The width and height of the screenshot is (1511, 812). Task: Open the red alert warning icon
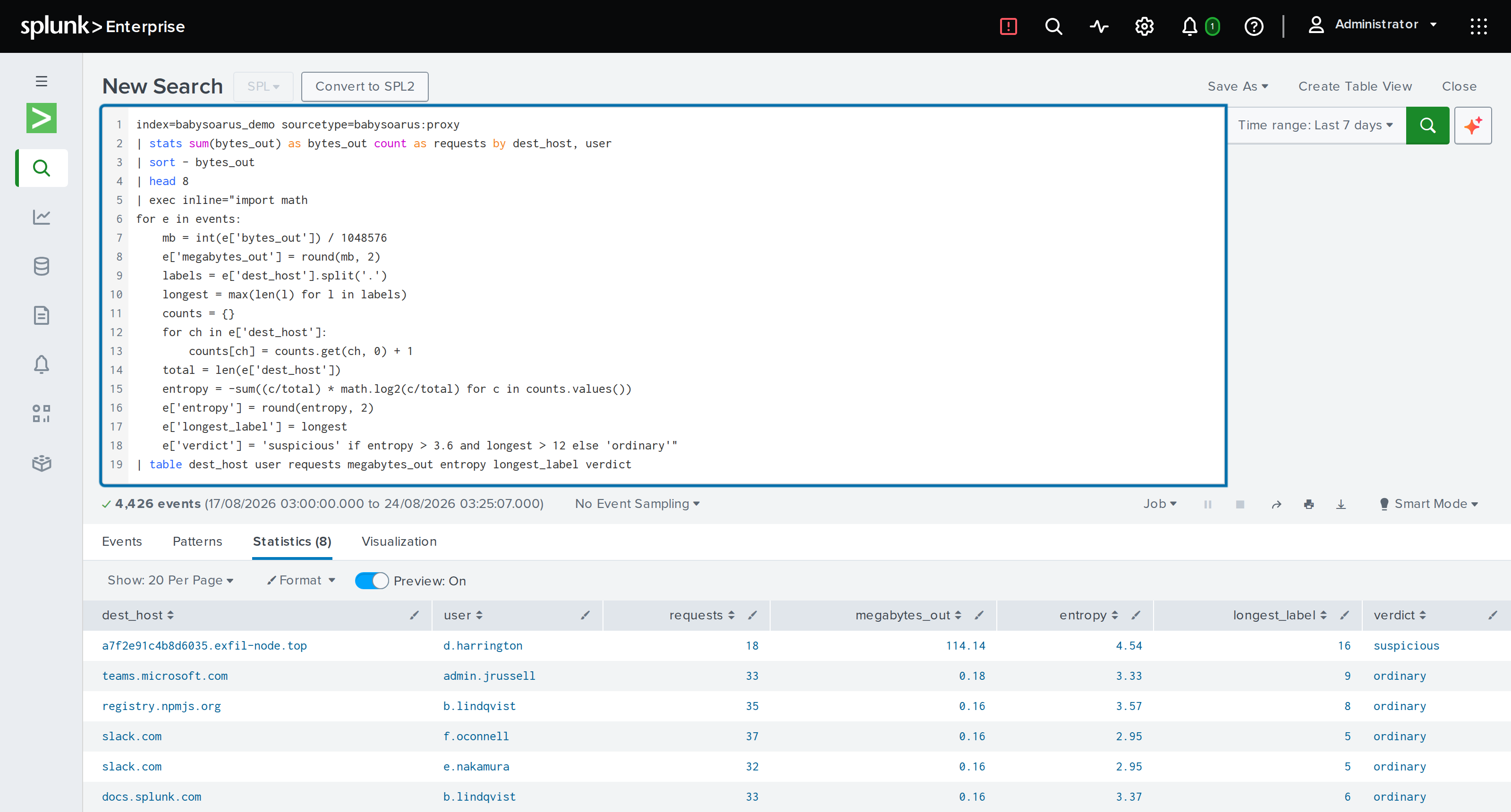[x=1008, y=26]
